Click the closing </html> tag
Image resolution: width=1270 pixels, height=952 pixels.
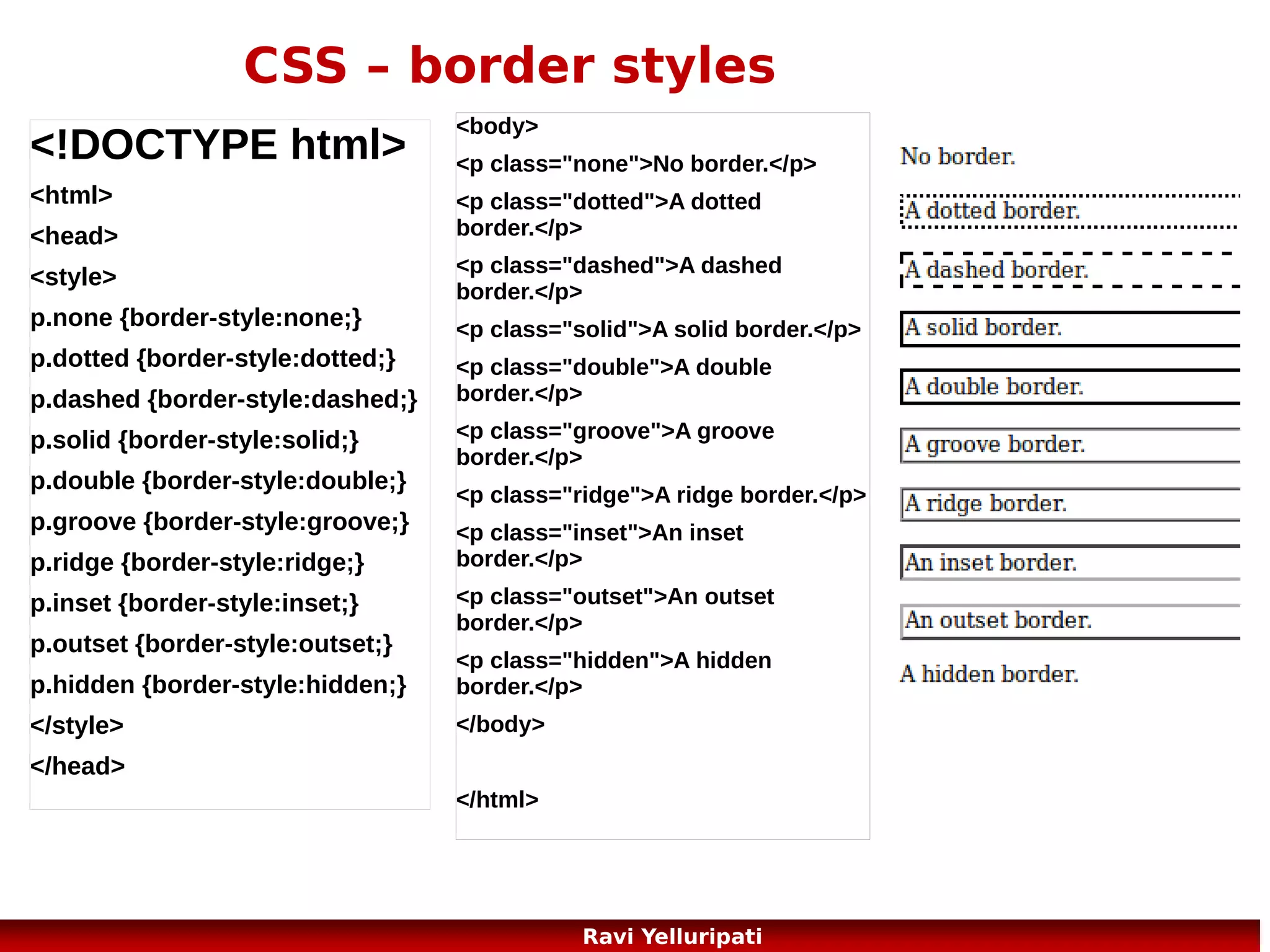497,800
